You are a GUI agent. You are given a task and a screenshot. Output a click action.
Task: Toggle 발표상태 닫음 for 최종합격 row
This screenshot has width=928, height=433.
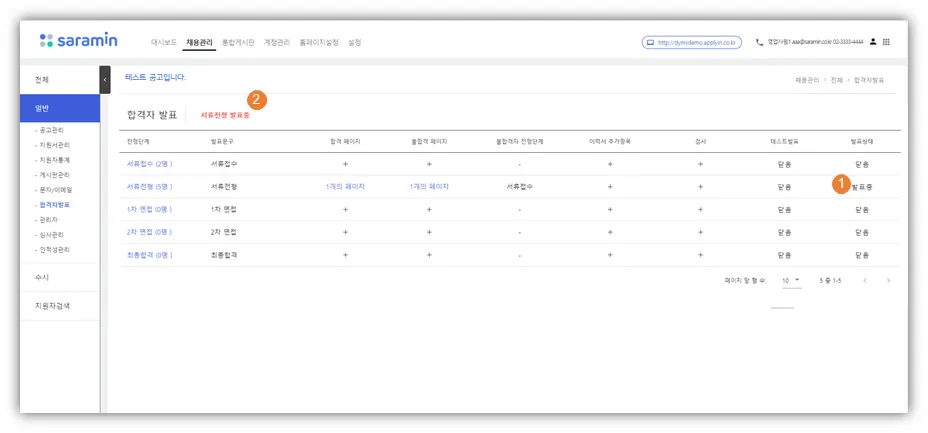coord(862,255)
